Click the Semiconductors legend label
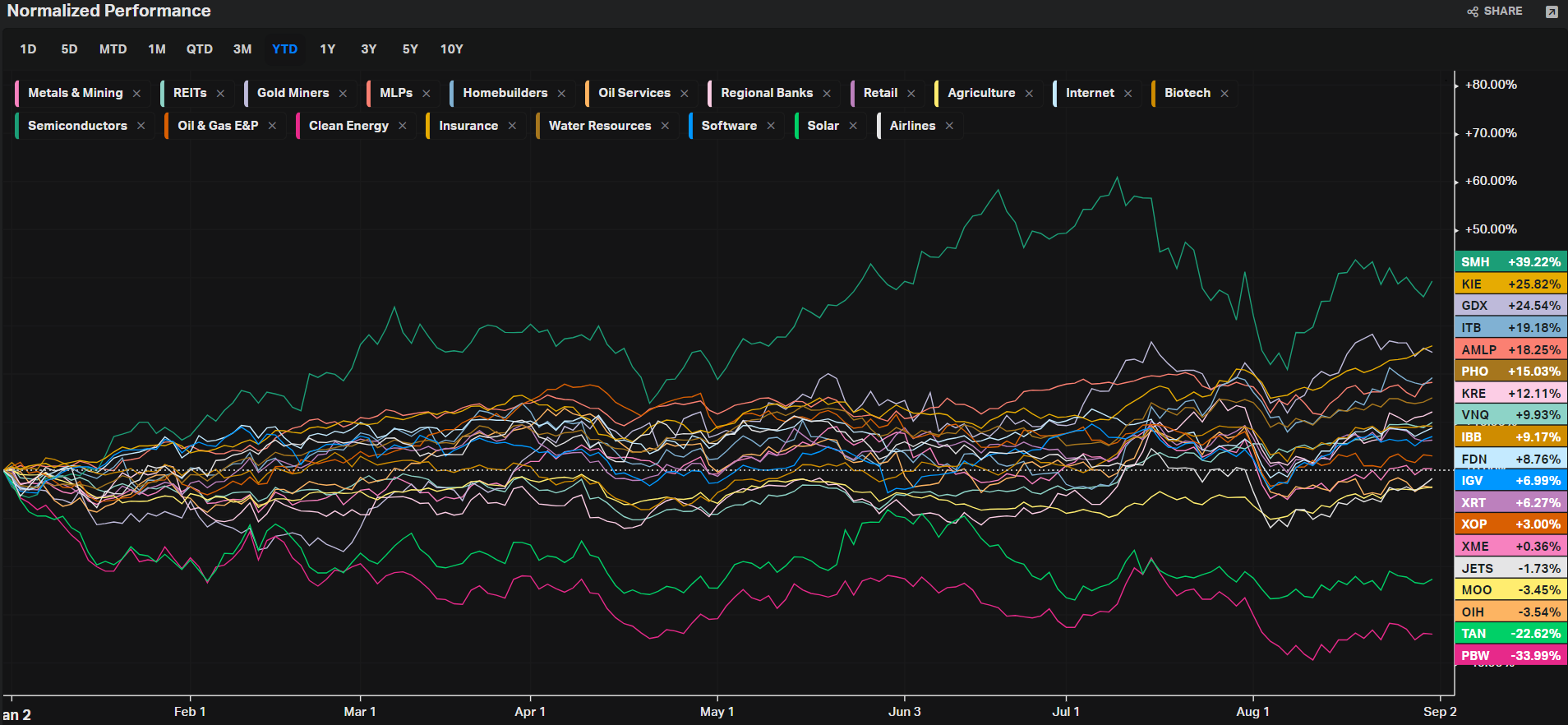The height and width of the screenshot is (725, 1568). (77, 126)
